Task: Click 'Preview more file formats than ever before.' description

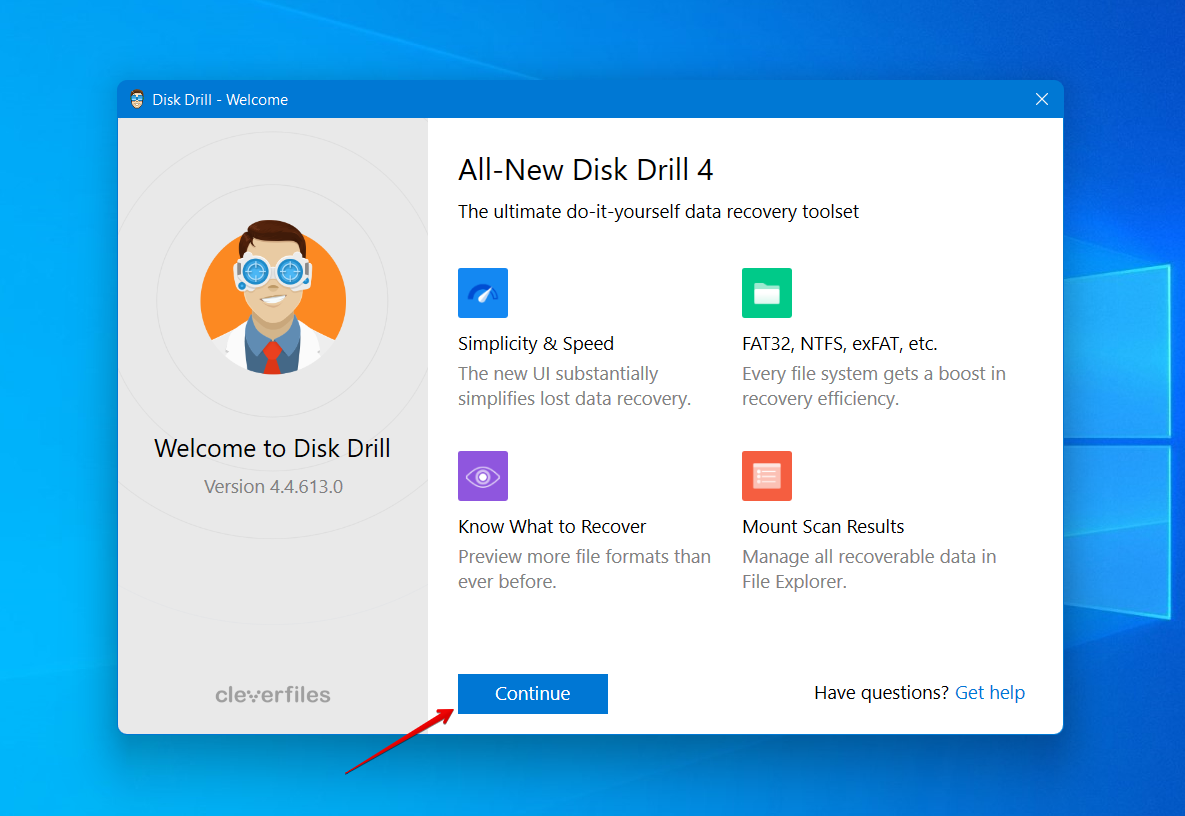Action: click(x=584, y=569)
